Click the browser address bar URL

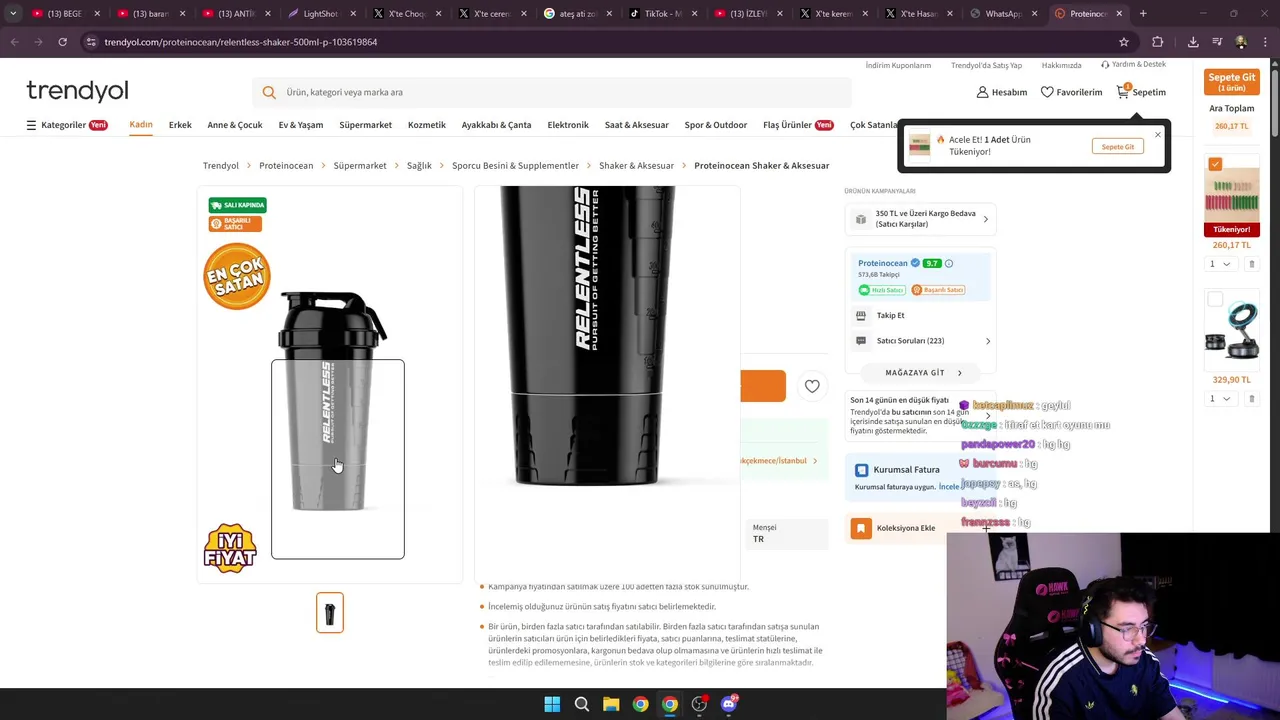tap(241, 42)
